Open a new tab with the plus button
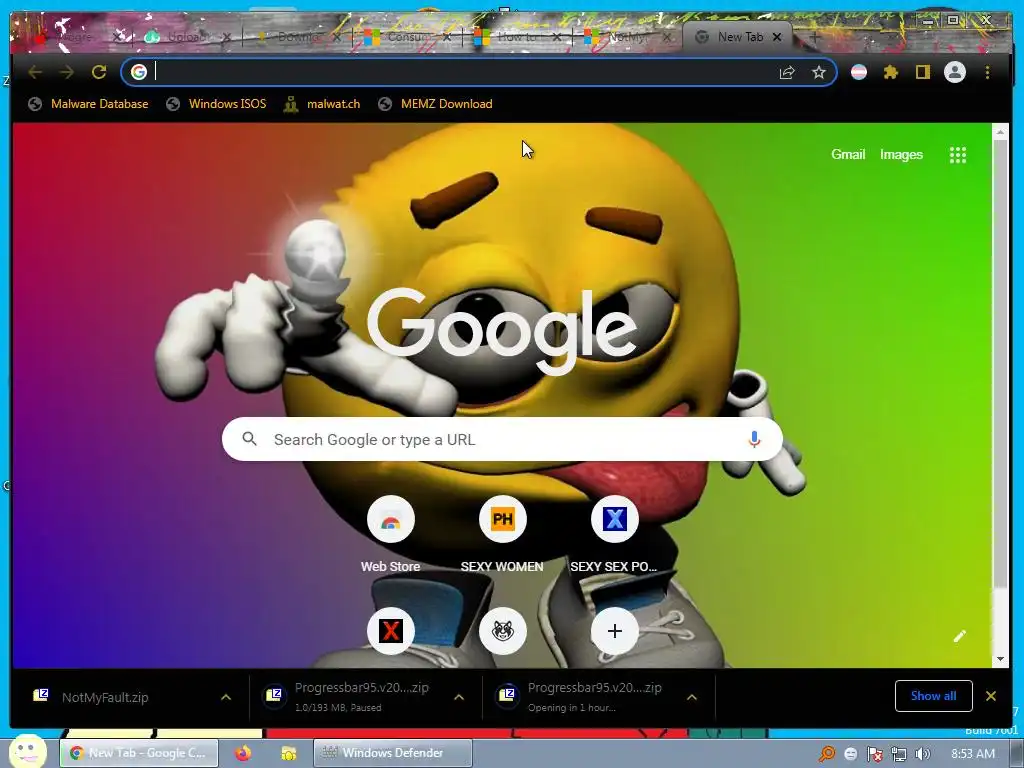The width and height of the screenshot is (1024, 768). (x=814, y=37)
